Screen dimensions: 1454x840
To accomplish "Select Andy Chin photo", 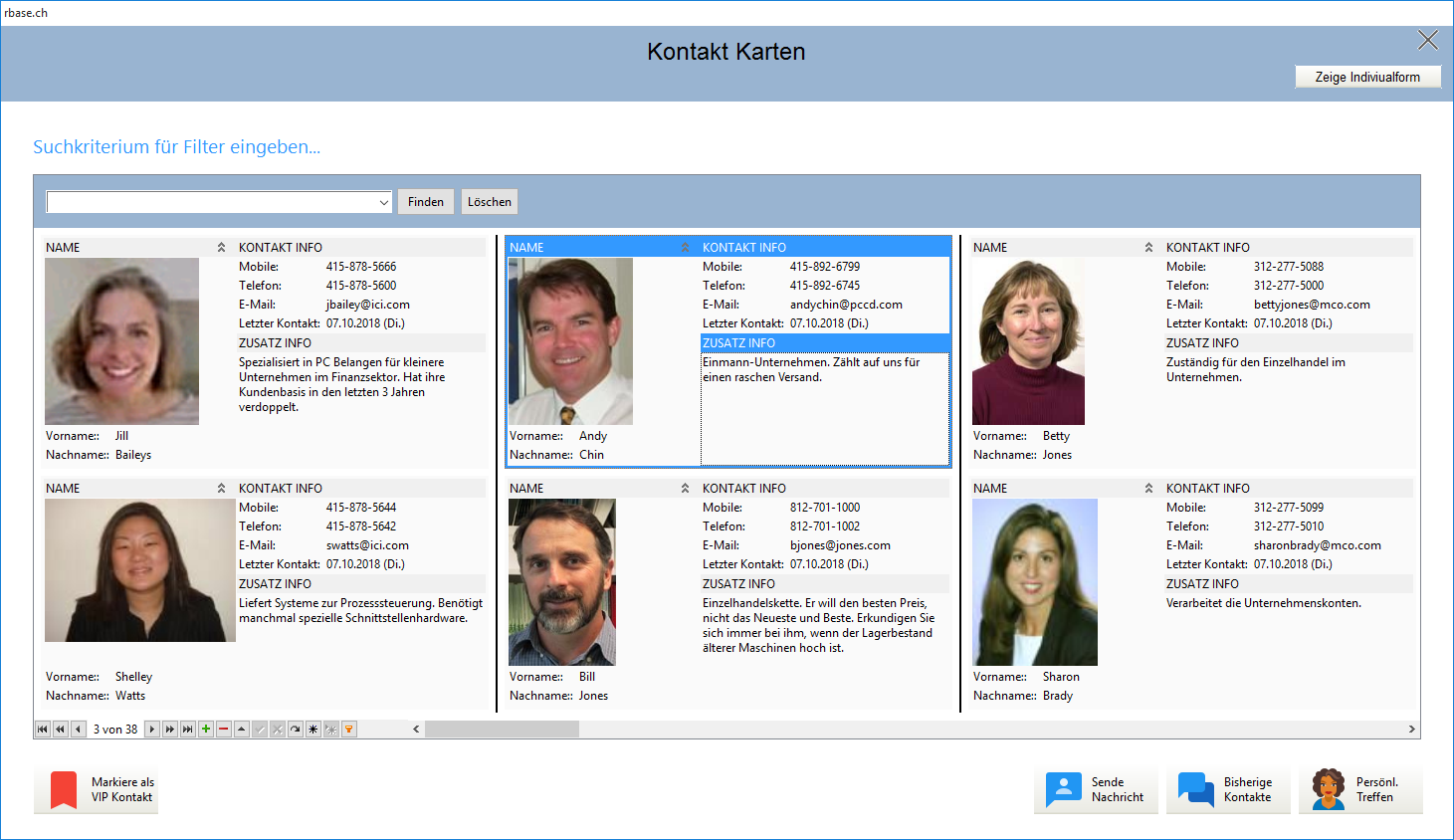I will (x=570, y=341).
